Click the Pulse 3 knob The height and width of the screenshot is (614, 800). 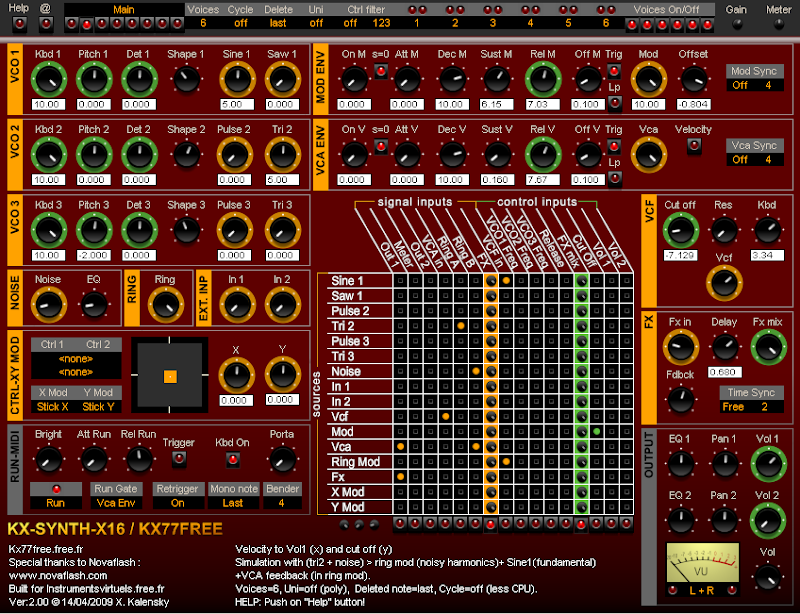[237, 231]
